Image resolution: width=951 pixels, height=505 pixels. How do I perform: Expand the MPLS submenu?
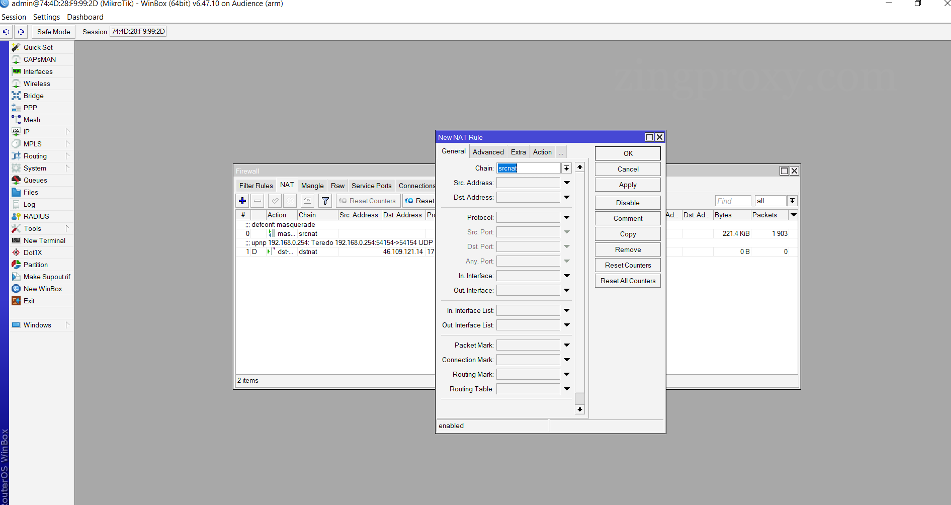[x=68, y=144]
